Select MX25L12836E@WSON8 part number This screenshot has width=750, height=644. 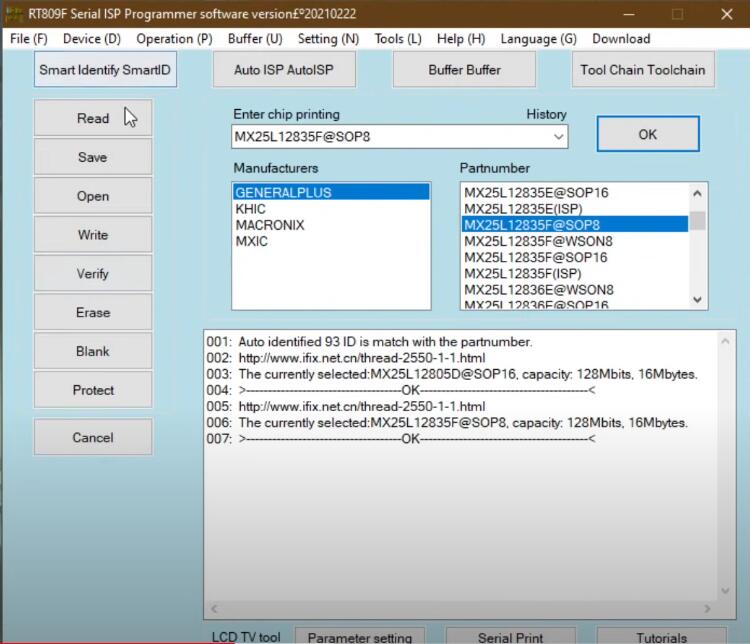pyautogui.click(x=575, y=290)
